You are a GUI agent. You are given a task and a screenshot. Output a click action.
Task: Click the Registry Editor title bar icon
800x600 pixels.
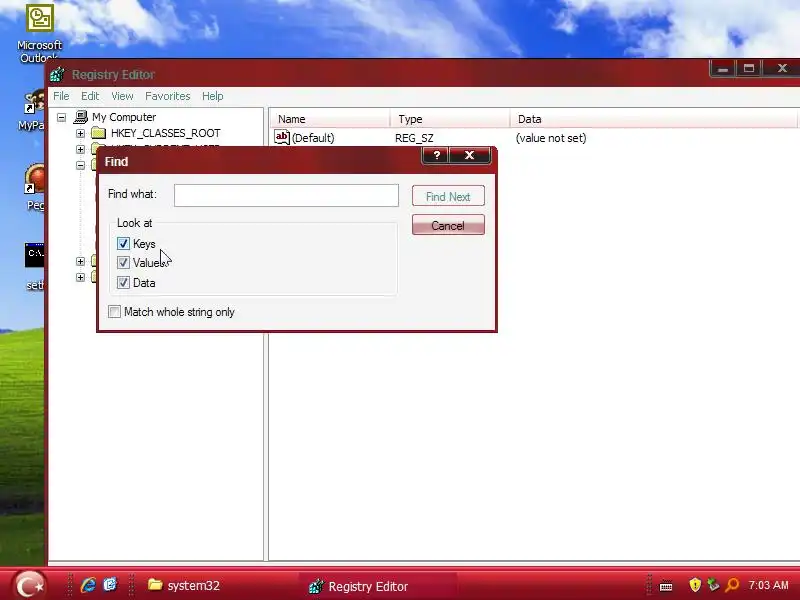57,74
